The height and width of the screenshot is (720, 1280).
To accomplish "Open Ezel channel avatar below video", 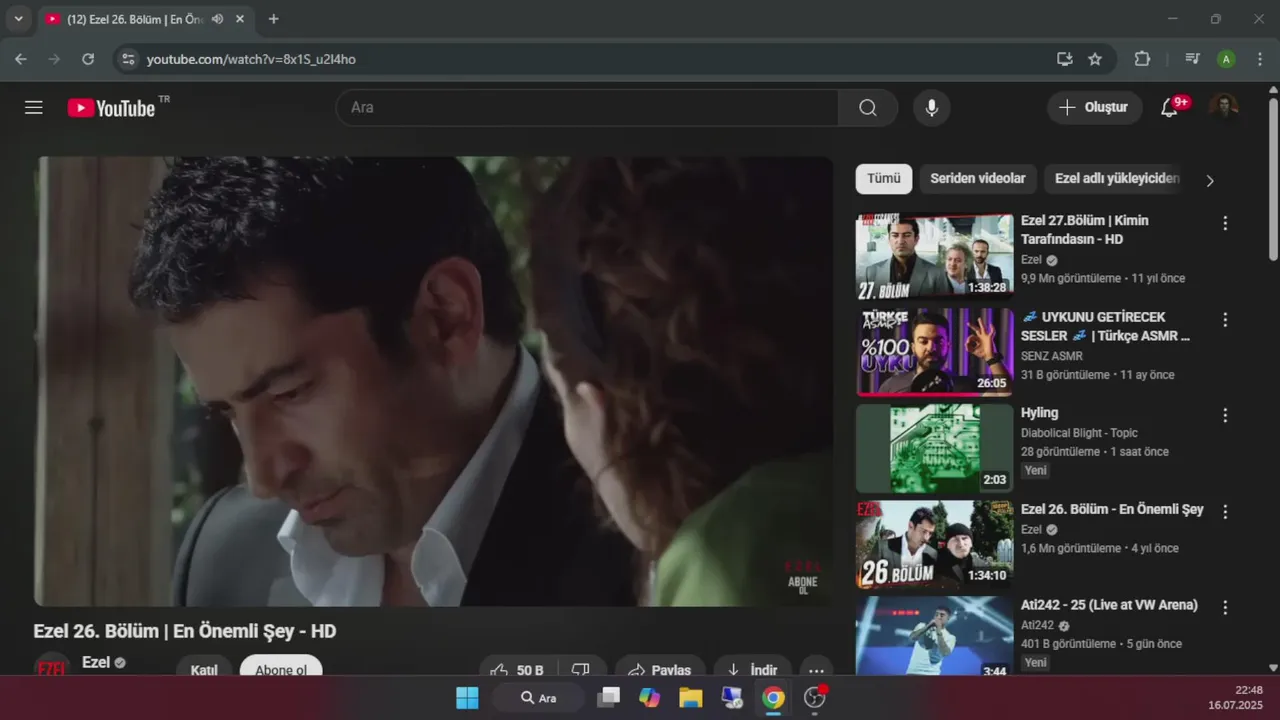I will click(52, 666).
